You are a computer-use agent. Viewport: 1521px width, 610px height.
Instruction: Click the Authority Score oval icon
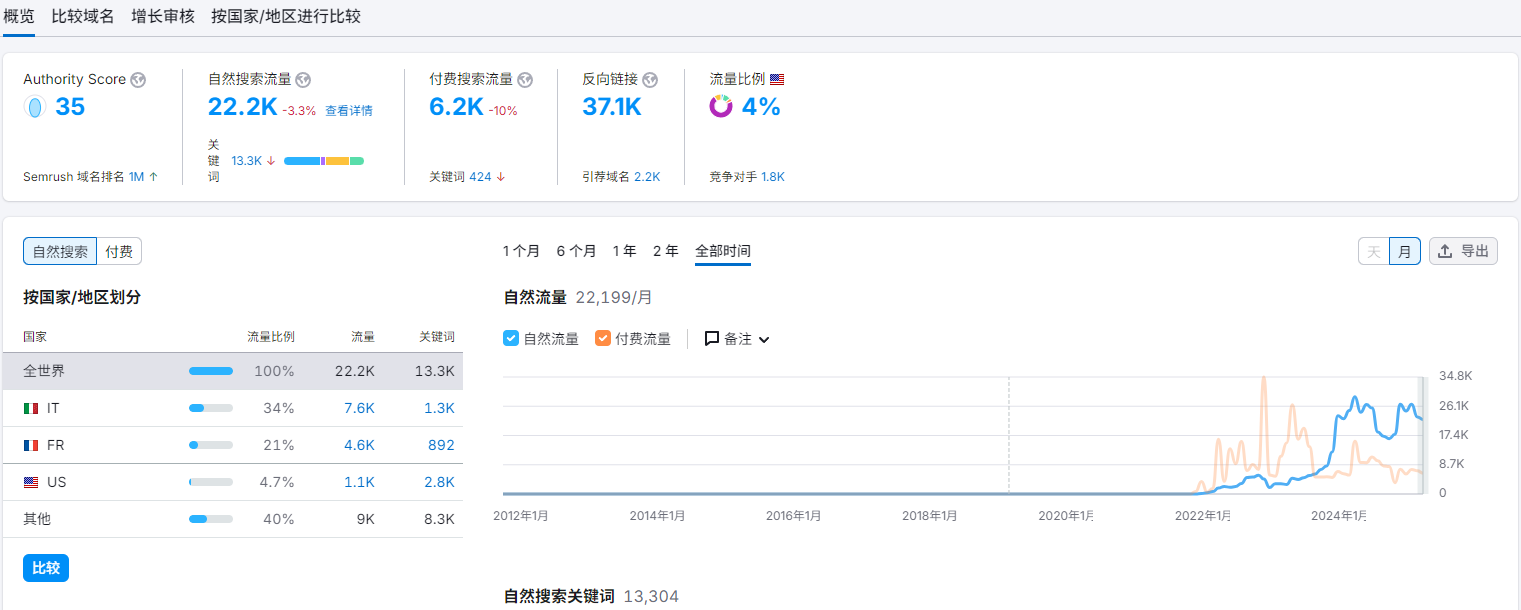click(35, 107)
